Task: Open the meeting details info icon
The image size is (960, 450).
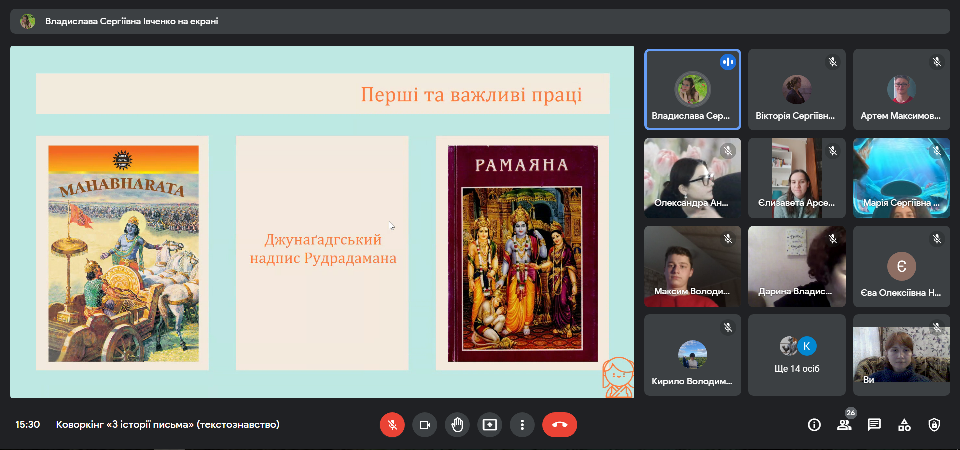Action: click(814, 424)
